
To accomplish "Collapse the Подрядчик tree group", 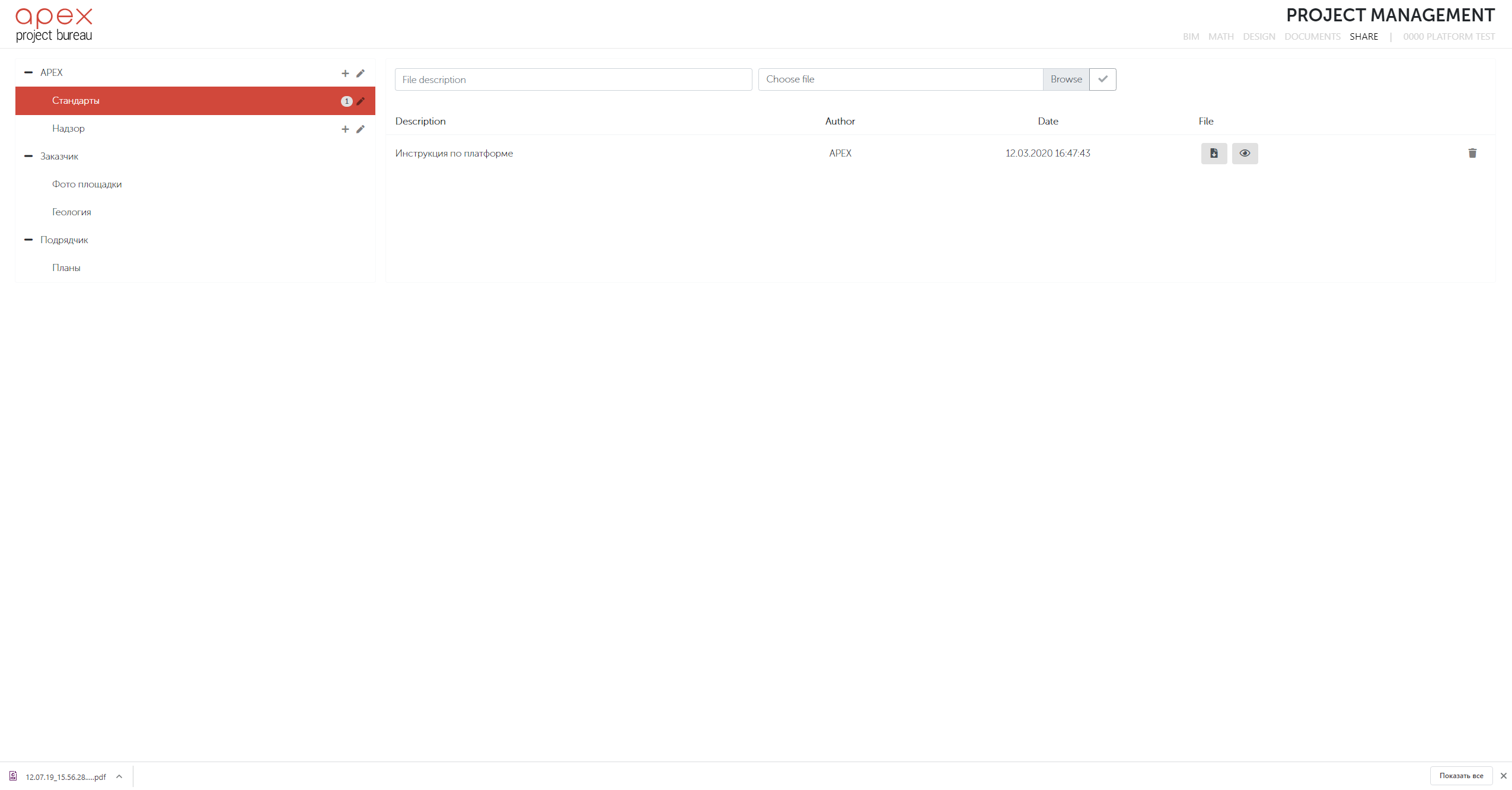I will 28,240.
